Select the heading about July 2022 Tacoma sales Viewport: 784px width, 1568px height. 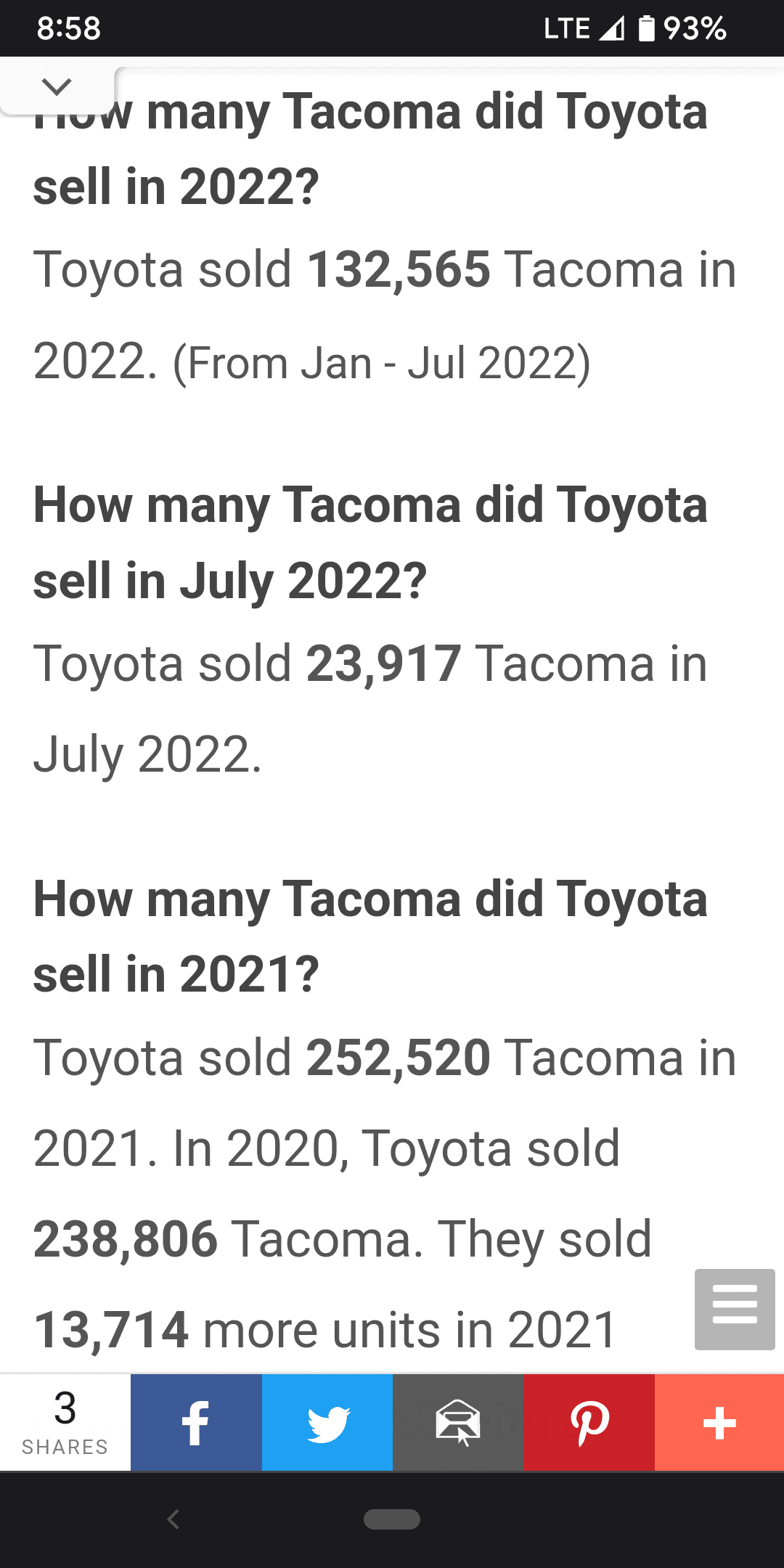[370, 543]
